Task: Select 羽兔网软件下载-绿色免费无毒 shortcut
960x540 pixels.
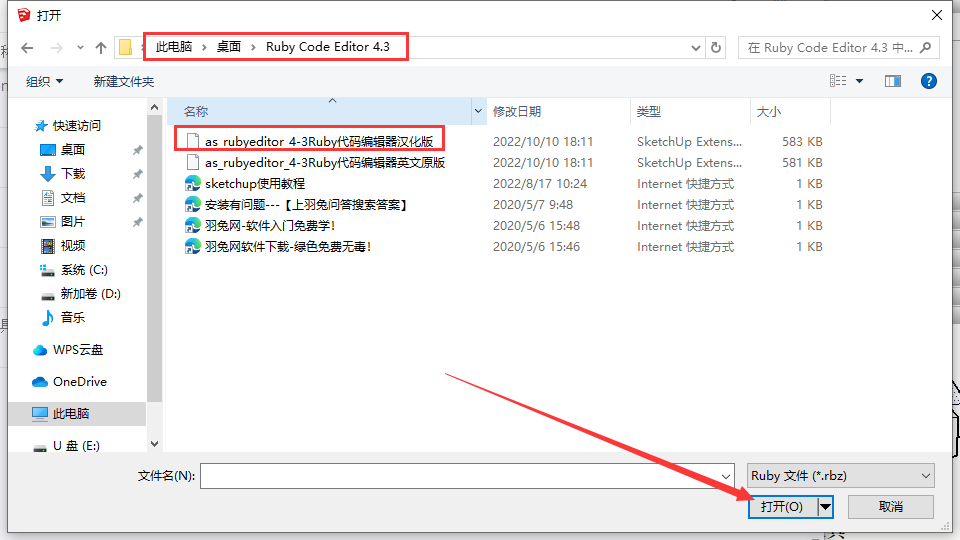Action: tap(288, 247)
